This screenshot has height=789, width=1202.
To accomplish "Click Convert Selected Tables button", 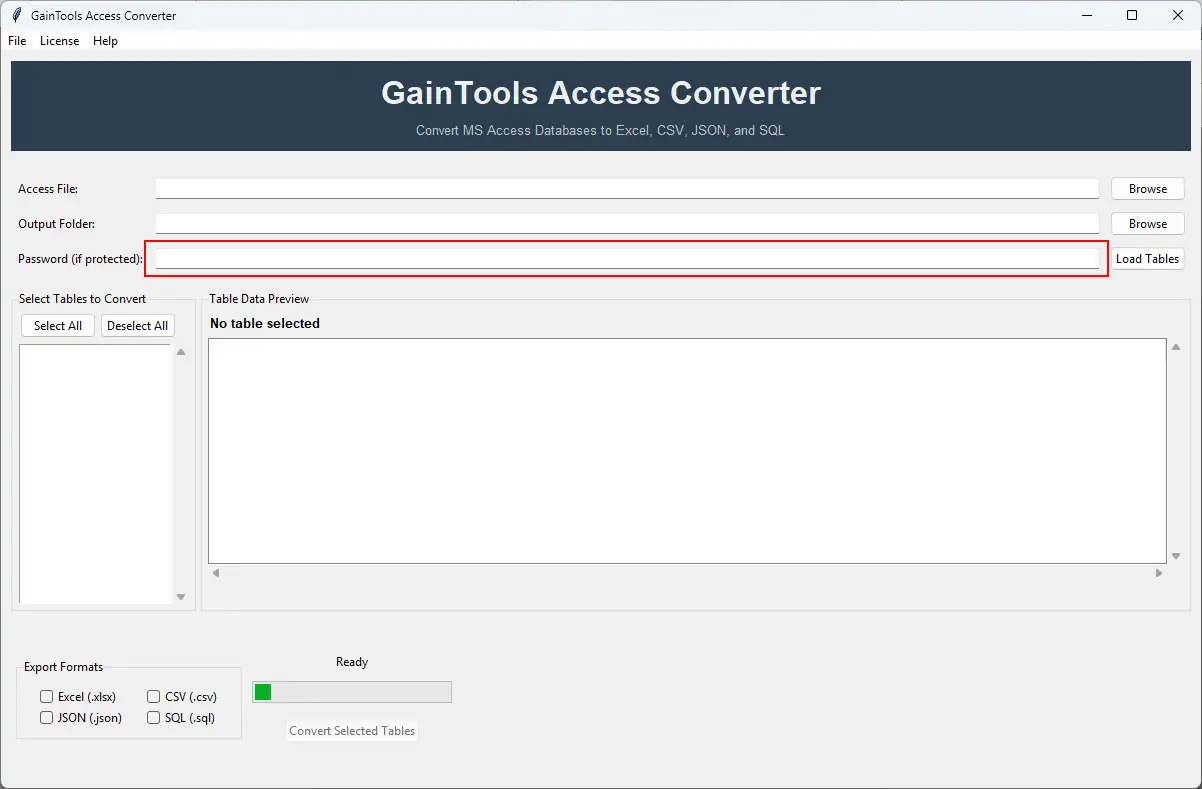I will pos(352,731).
